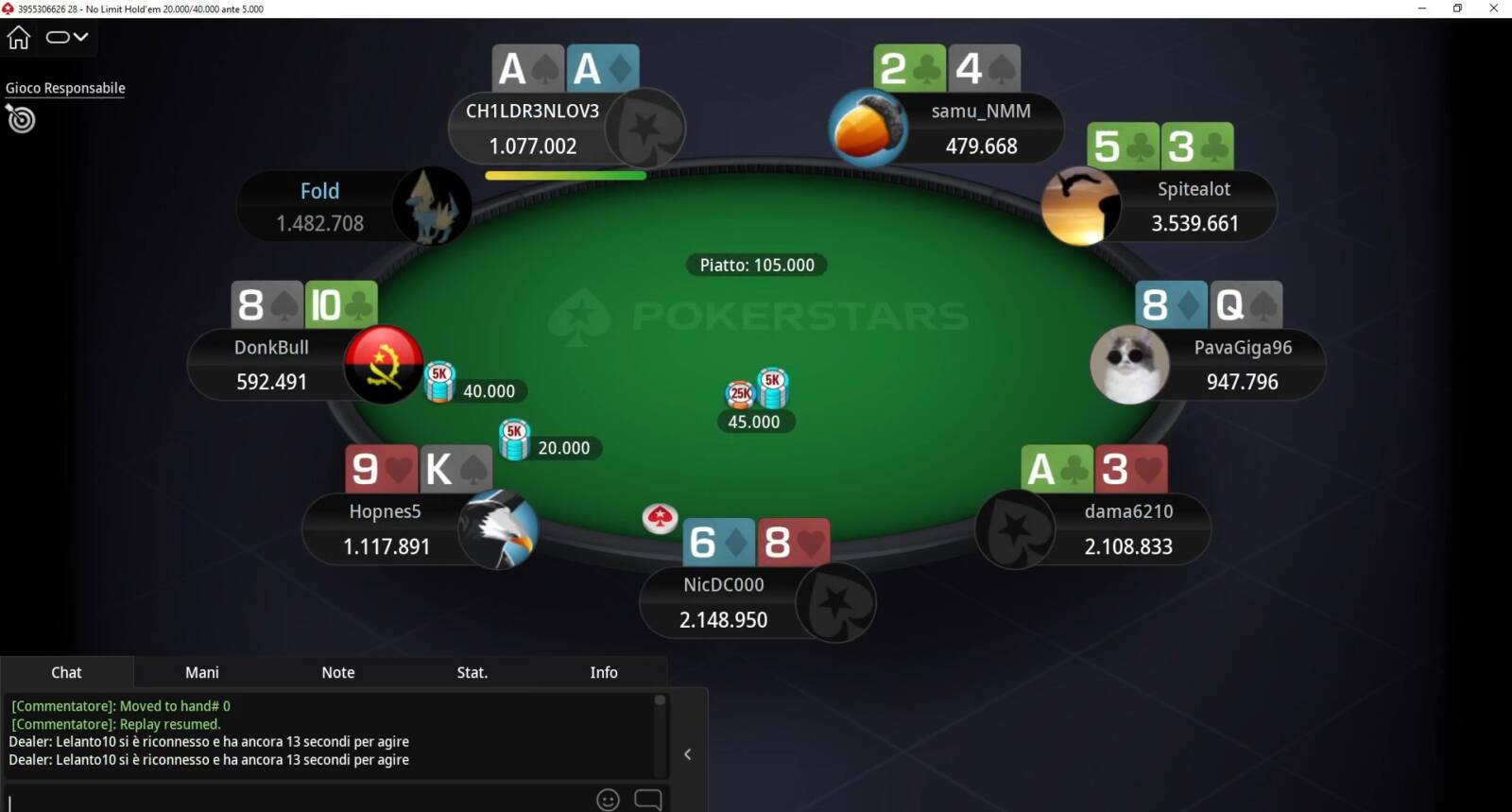The width and height of the screenshot is (1512, 812).
Task: Open the home lobby icon
Action: 19,38
